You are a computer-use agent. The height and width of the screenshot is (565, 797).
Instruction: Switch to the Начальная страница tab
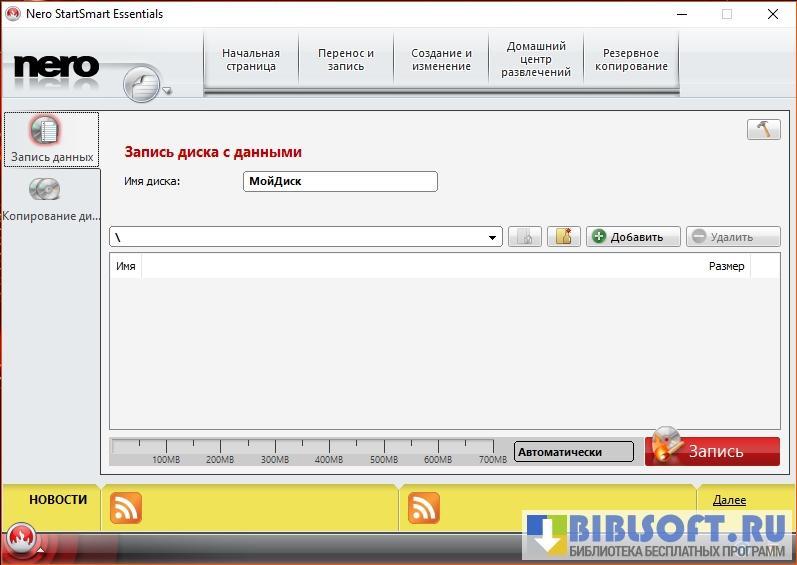(x=251, y=60)
